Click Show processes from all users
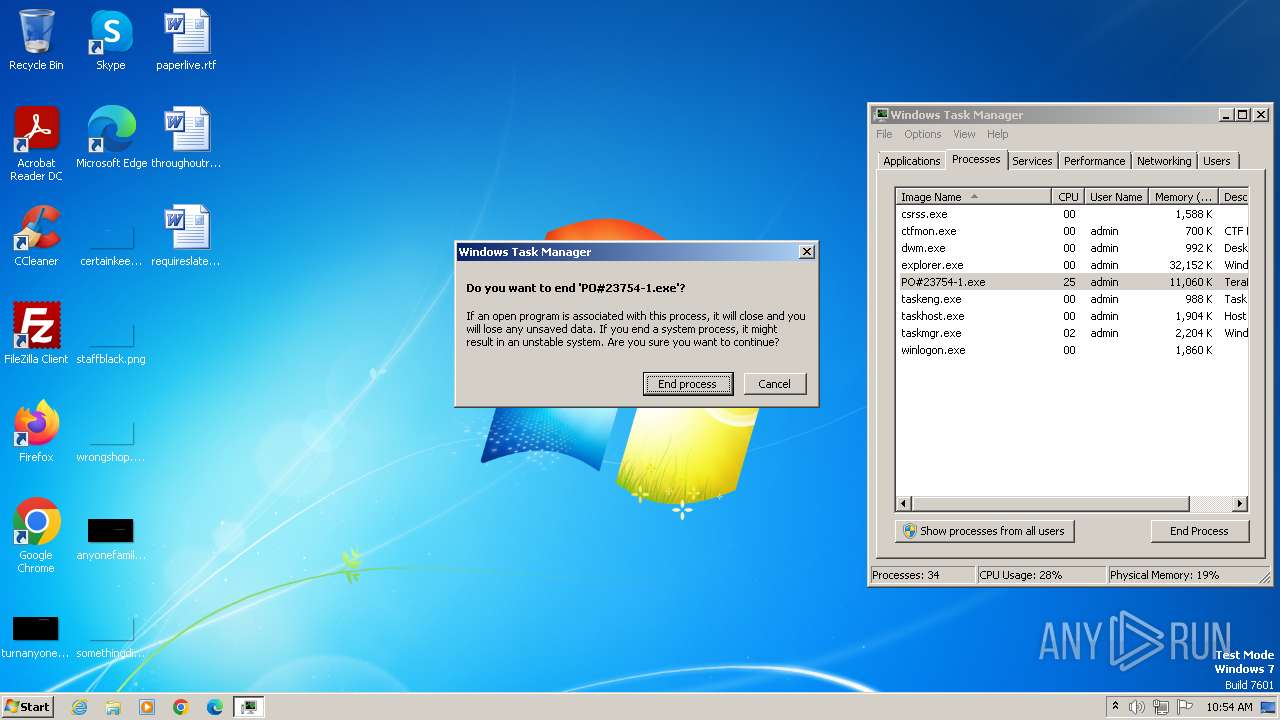Image resolution: width=1280 pixels, height=720 pixels. 985,531
